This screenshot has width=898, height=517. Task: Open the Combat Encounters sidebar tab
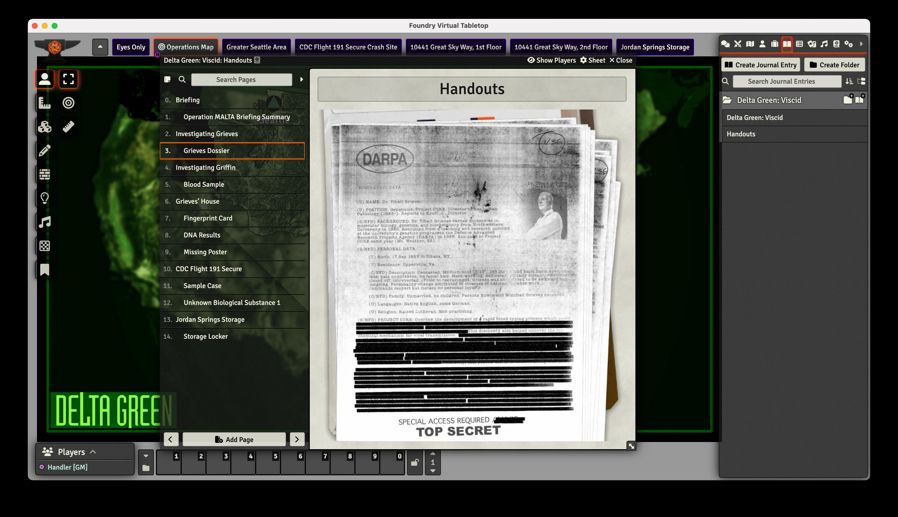738,44
